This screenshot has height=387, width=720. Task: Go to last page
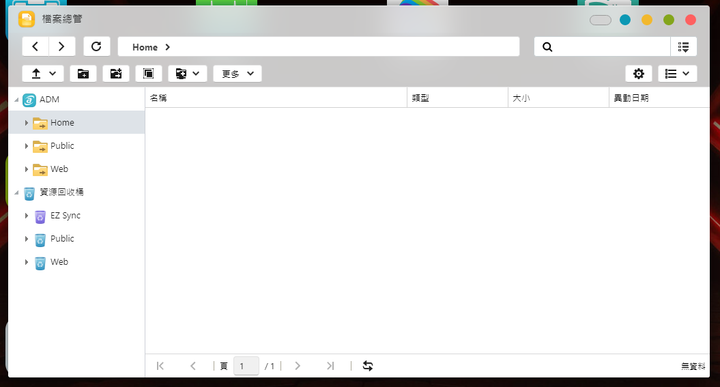coord(331,366)
